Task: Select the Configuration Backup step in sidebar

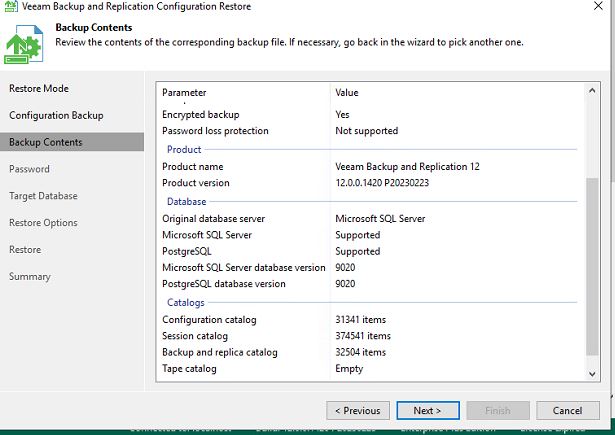Action: (56, 116)
